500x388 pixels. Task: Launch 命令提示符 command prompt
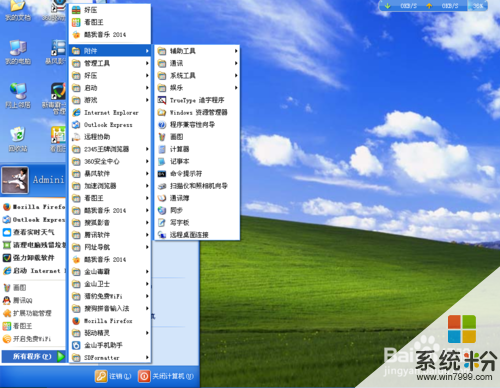197,174
